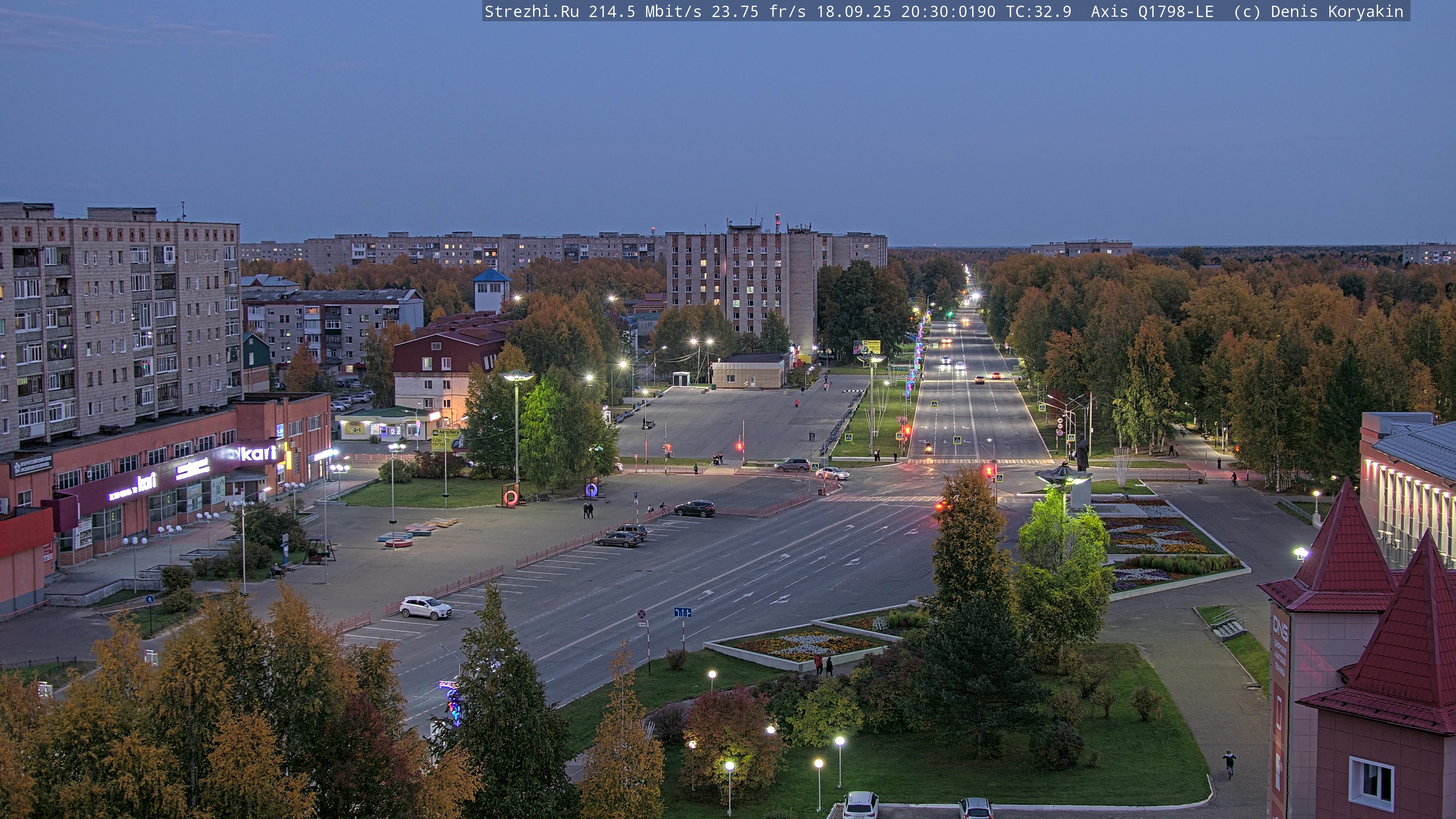Click the white car parked in the lot
Image resolution: width=1456 pixels, height=819 pixels.
(x=425, y=607)
